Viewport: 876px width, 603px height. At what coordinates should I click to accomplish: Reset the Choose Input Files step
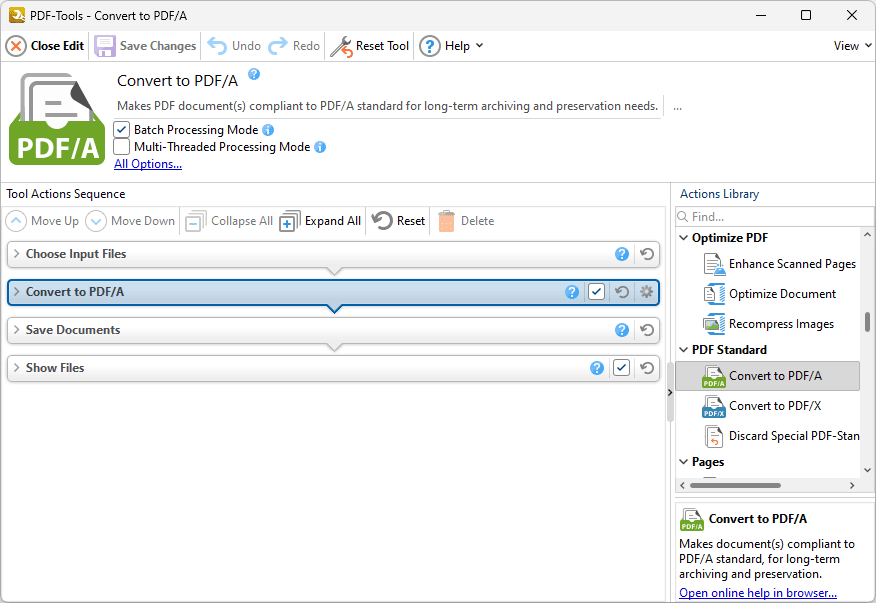647,254
